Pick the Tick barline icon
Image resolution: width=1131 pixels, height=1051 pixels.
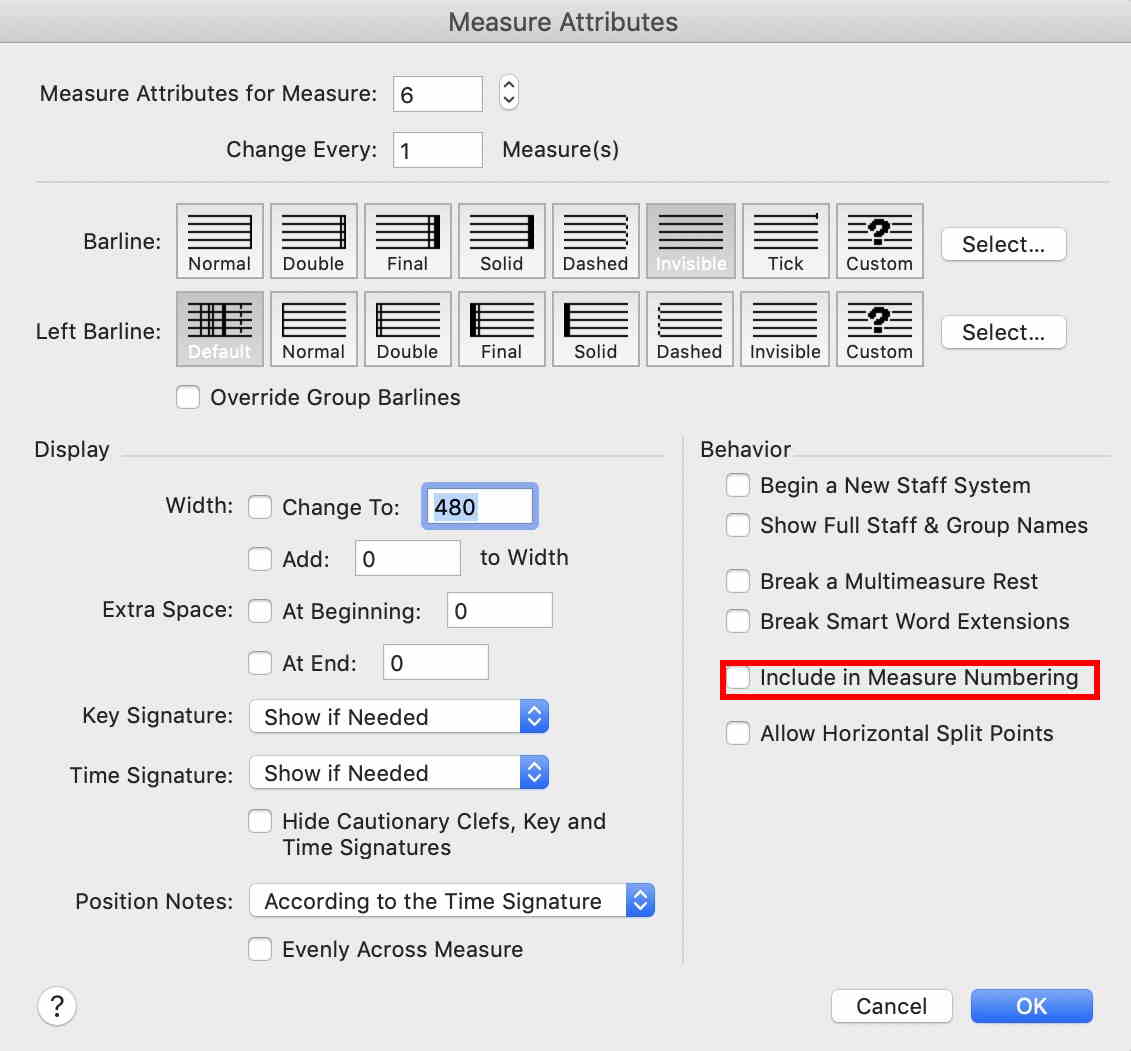(785, 241)
